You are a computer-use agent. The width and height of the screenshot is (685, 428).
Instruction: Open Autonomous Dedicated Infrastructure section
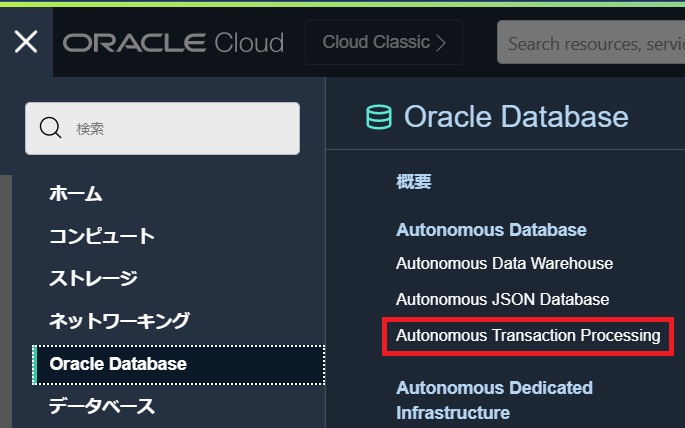494,399
